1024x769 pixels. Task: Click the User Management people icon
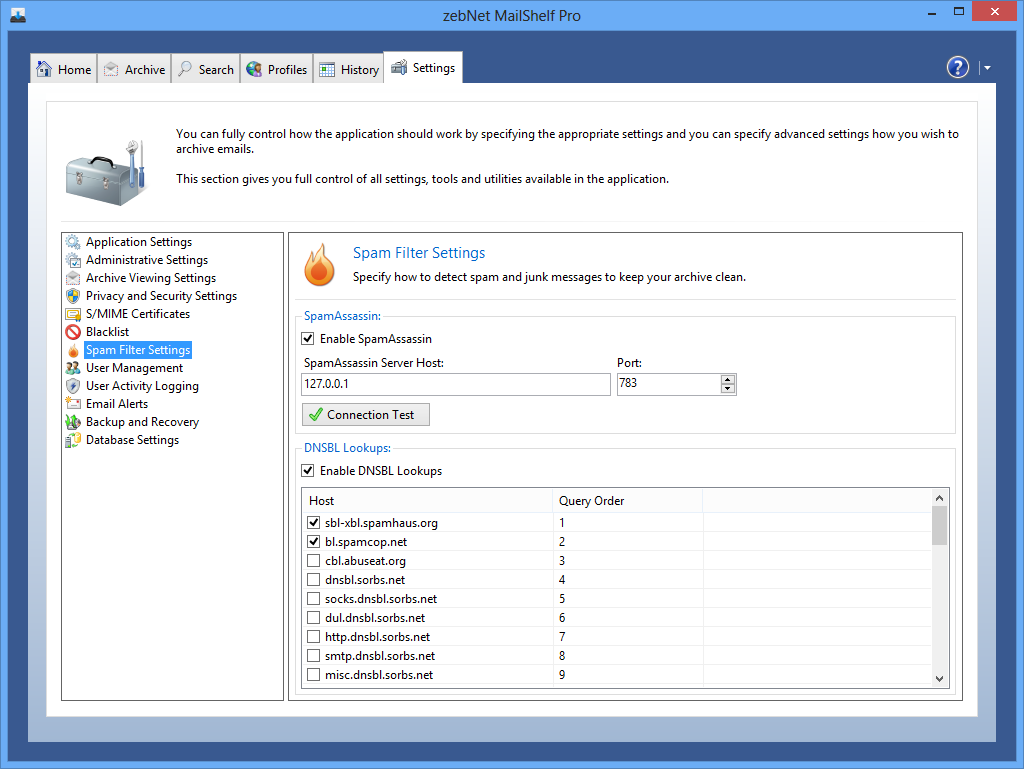(72, 368)
